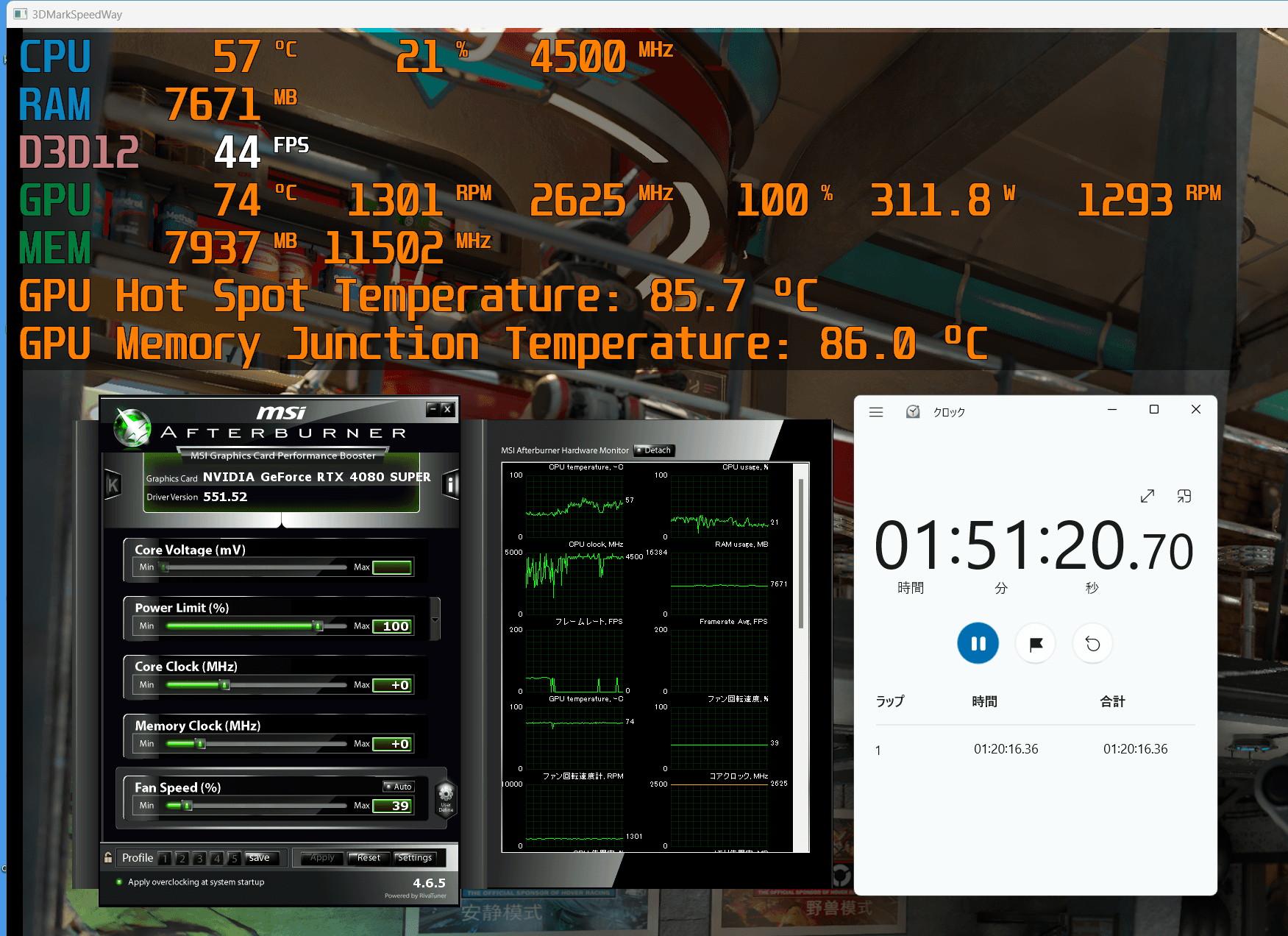1288x936 pixels.
Task: Select Afterburner profile slot 5
Action: 234,858
